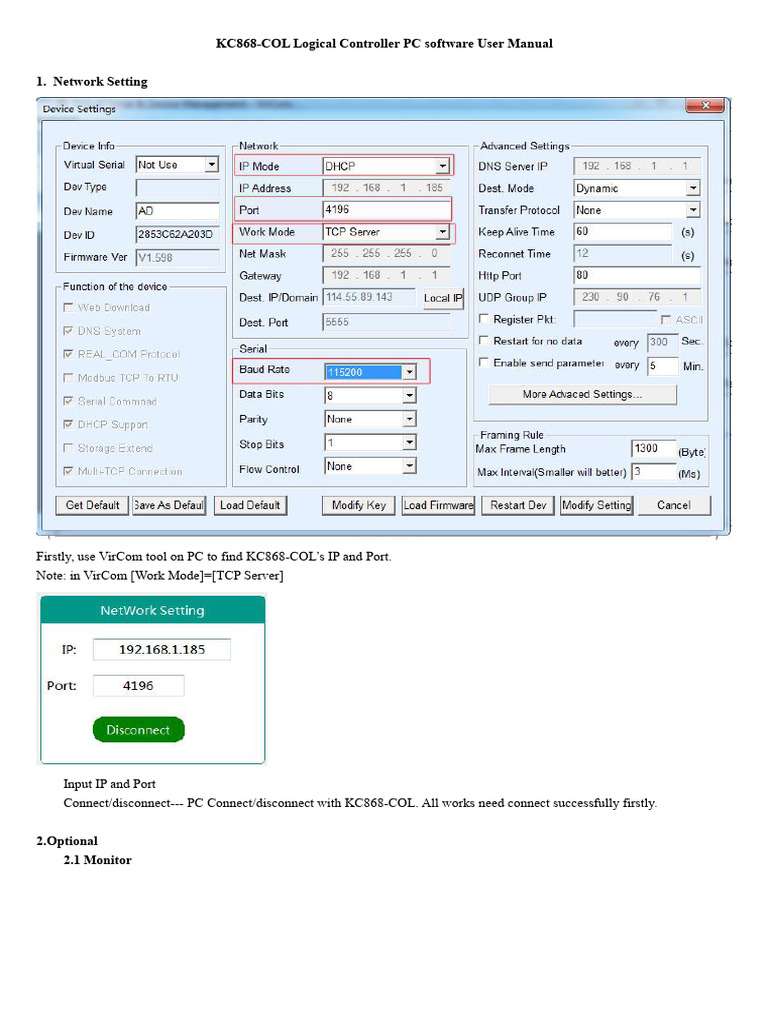
Task: Click the Keep Alive Time field
Action: (623, 231)
